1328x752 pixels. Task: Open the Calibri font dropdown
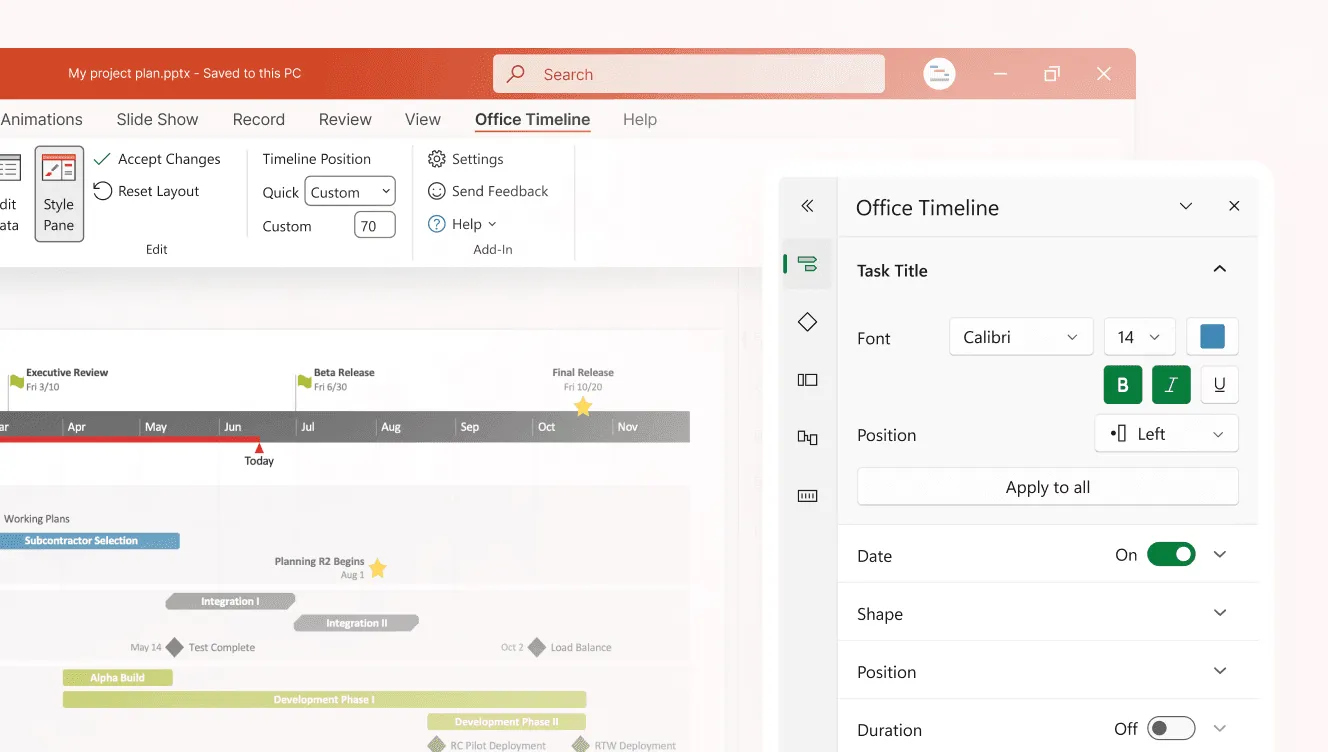pos(1020,337)
